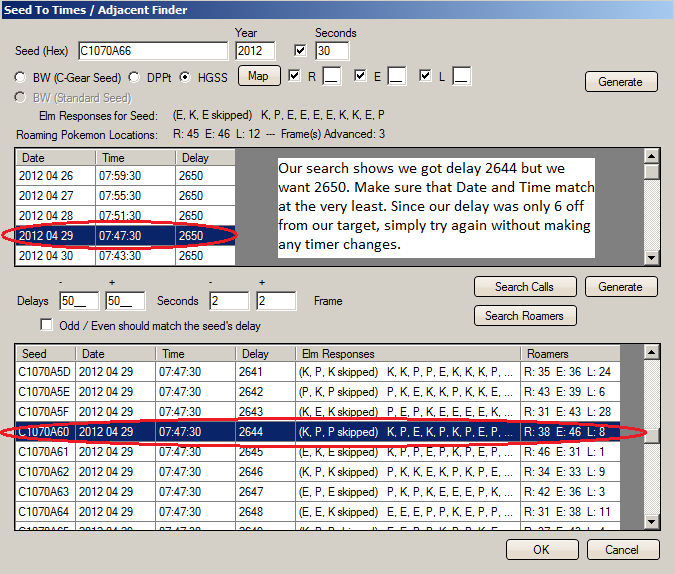Select the 2012 04 30 row
The height and width of the screenshot is (574, 675).
[125, 255]
